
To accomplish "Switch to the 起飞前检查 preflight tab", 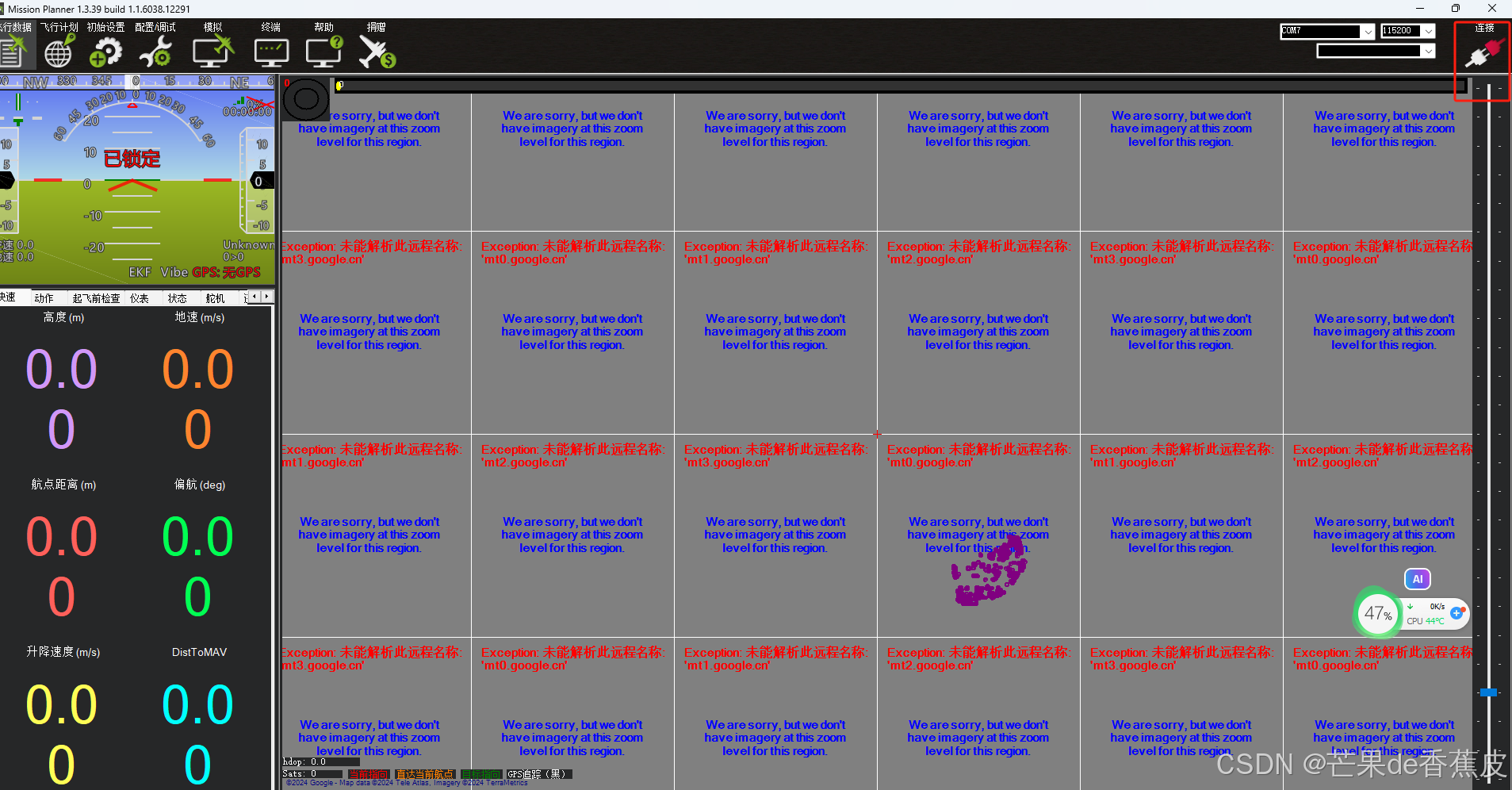I will 96,298.
